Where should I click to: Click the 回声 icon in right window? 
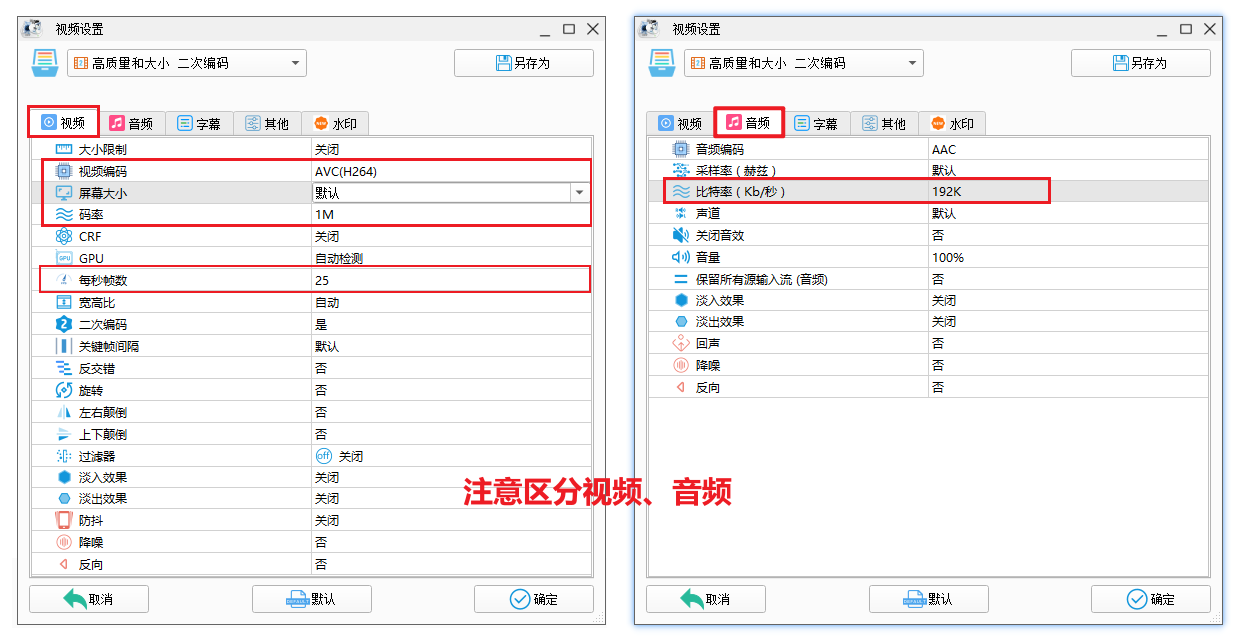pyautogui.click(x=681, y=343)
